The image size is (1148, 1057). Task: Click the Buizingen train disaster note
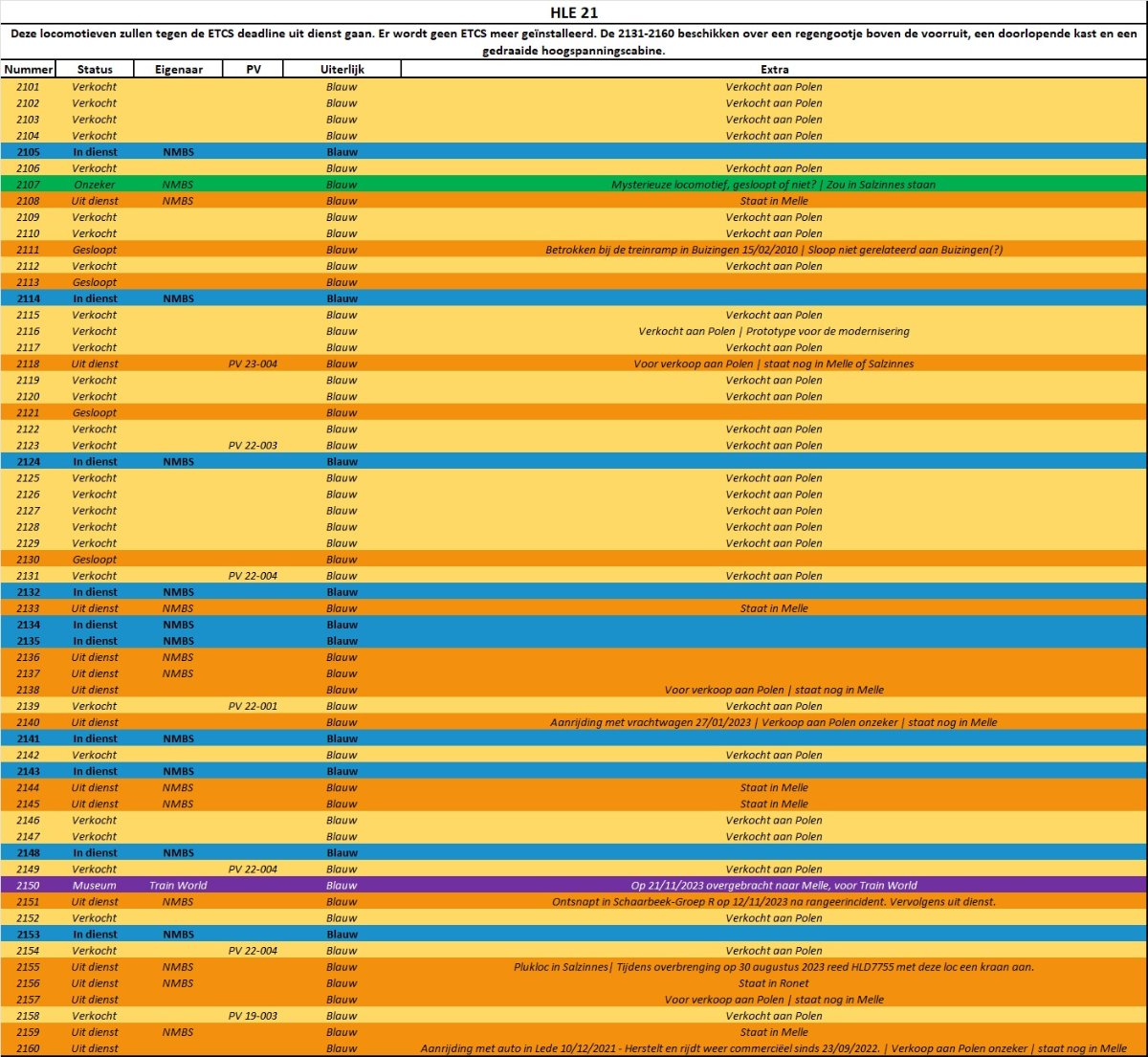774,250
